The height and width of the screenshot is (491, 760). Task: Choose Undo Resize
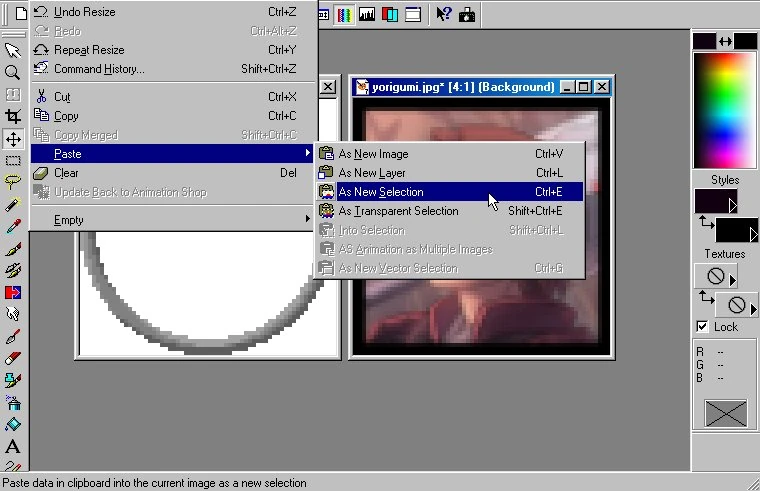pyautogui.click(x=172, y=12)
